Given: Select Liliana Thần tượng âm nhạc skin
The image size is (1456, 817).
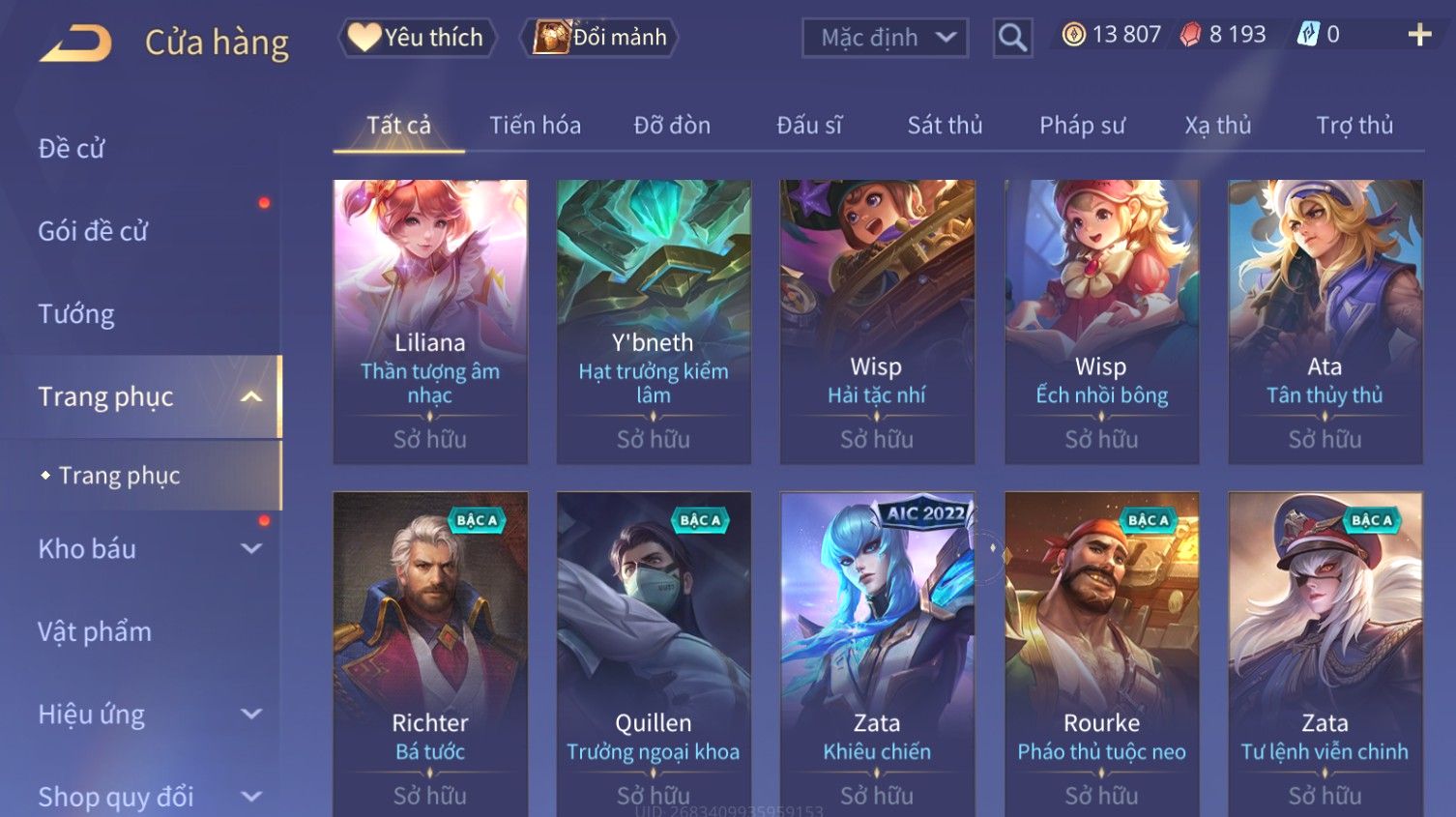Looking at the screenshot, I should coord(430,321).
